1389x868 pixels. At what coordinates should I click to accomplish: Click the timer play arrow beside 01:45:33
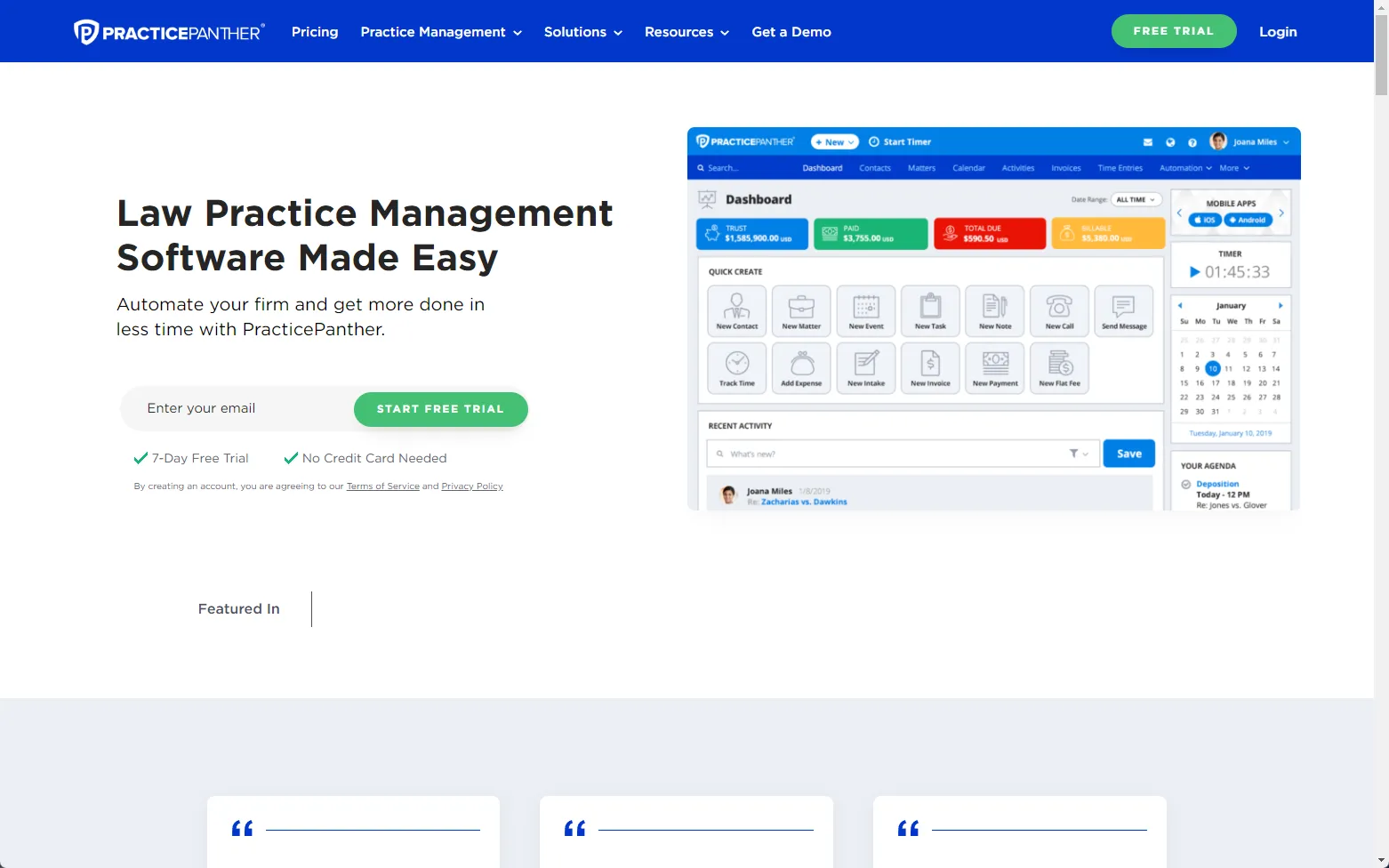pos(1195,272)
